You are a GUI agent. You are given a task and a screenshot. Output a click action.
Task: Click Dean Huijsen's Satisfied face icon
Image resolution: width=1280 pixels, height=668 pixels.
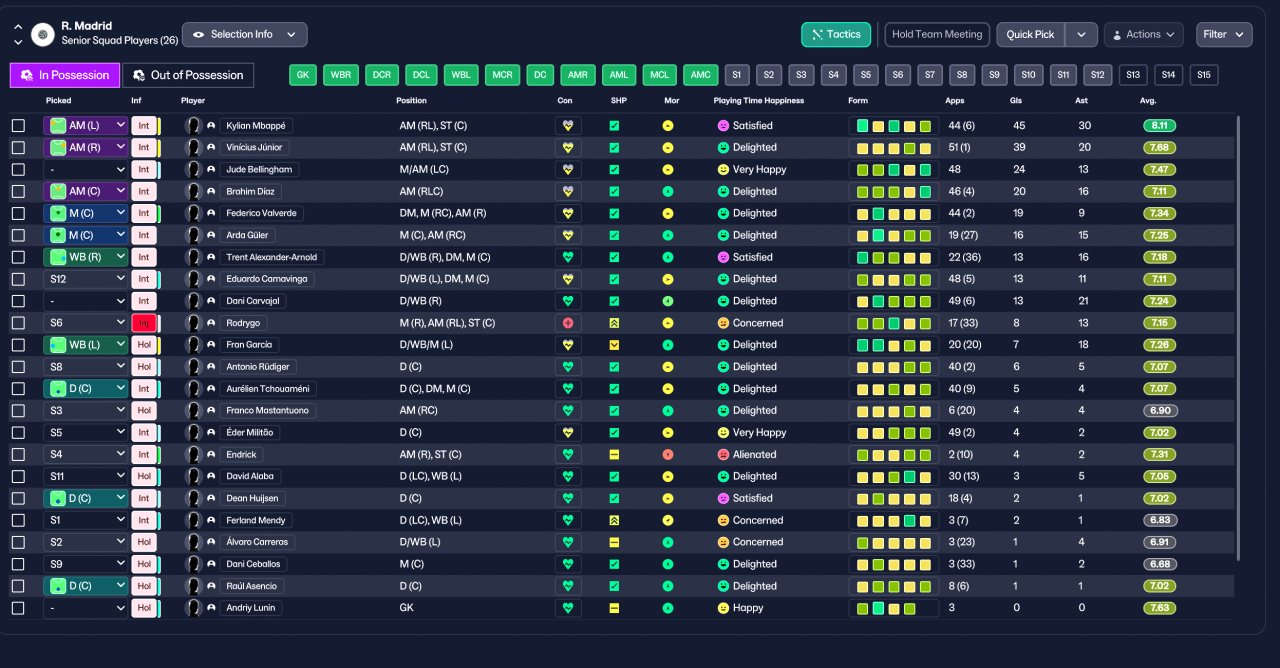(x=723, y=498)
